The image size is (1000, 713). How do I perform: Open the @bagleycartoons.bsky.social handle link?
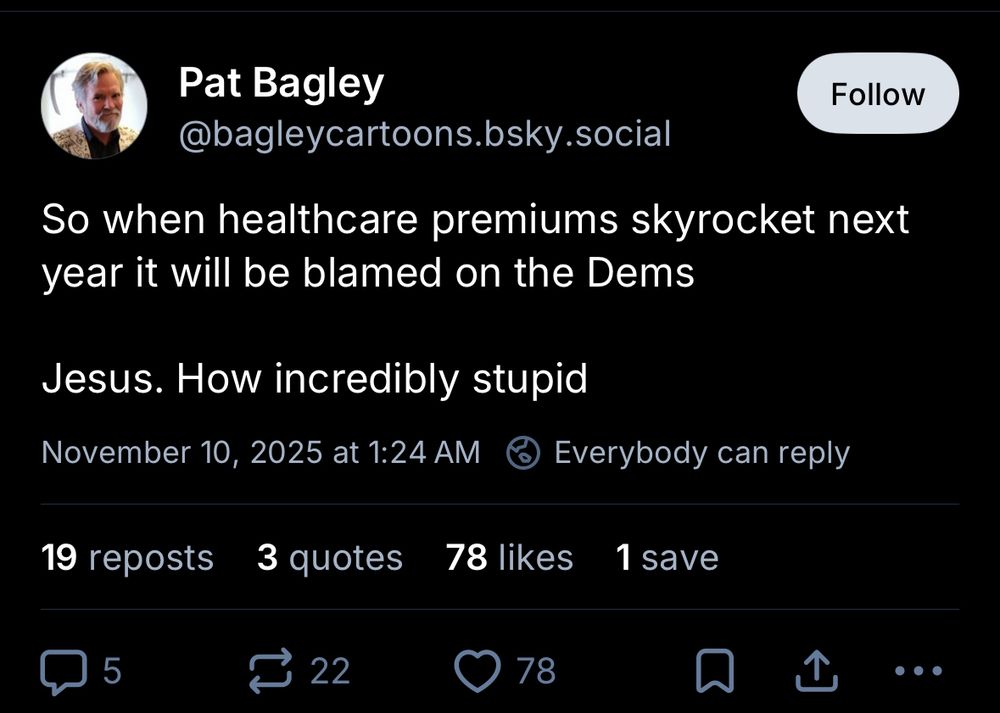[424, 133]
